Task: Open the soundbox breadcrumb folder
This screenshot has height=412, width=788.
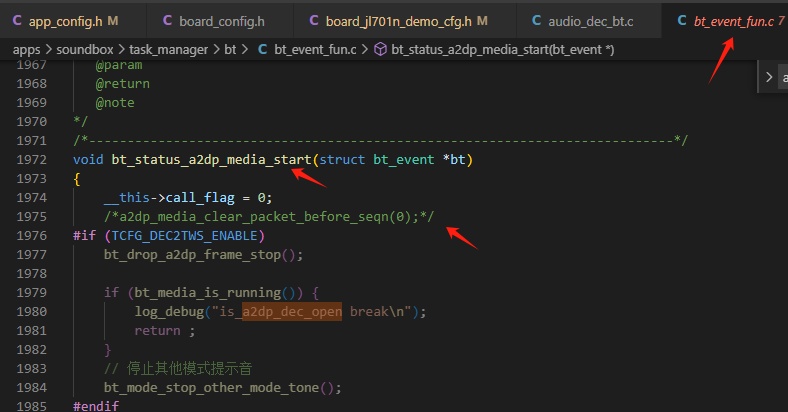Action: 85,50
